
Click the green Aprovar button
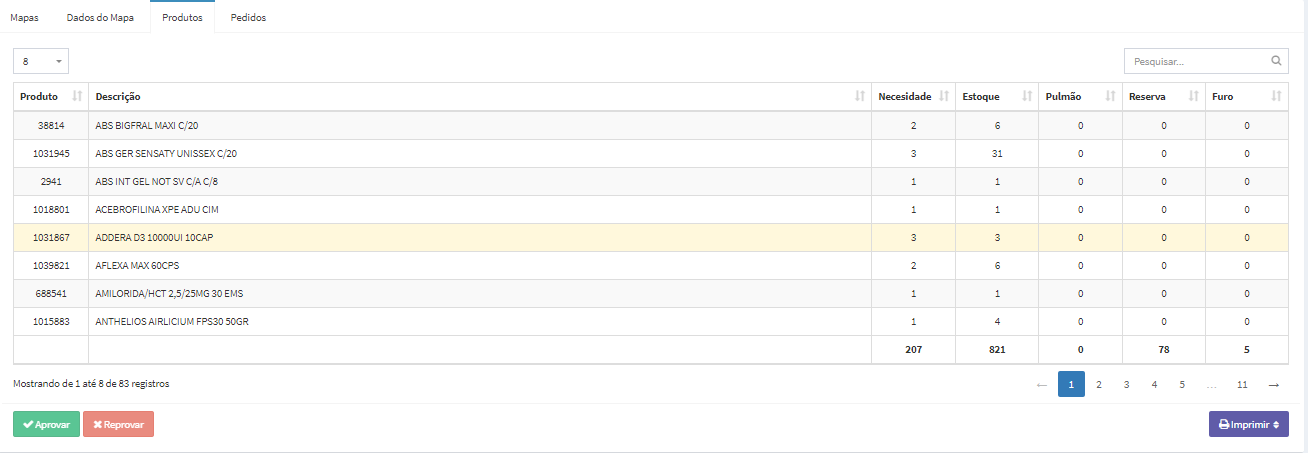(x=46, y=424)
